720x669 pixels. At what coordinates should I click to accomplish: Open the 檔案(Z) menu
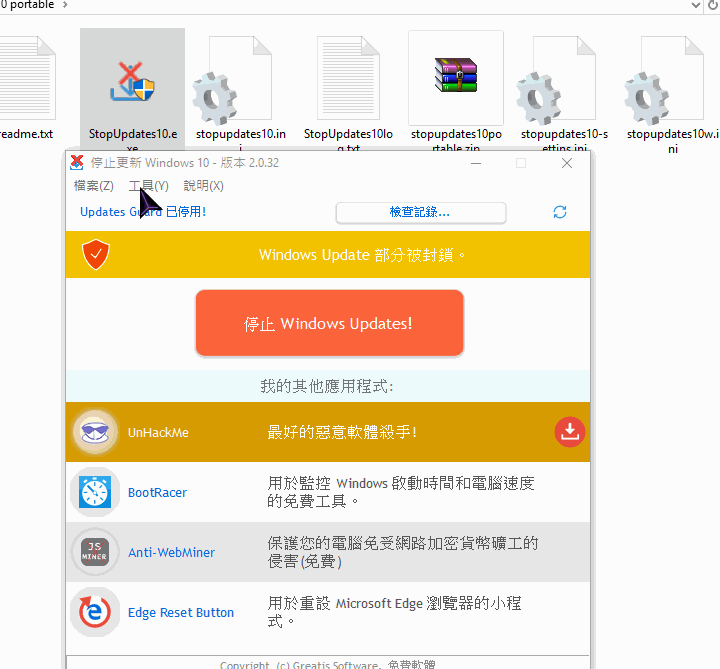coord(94,186)
